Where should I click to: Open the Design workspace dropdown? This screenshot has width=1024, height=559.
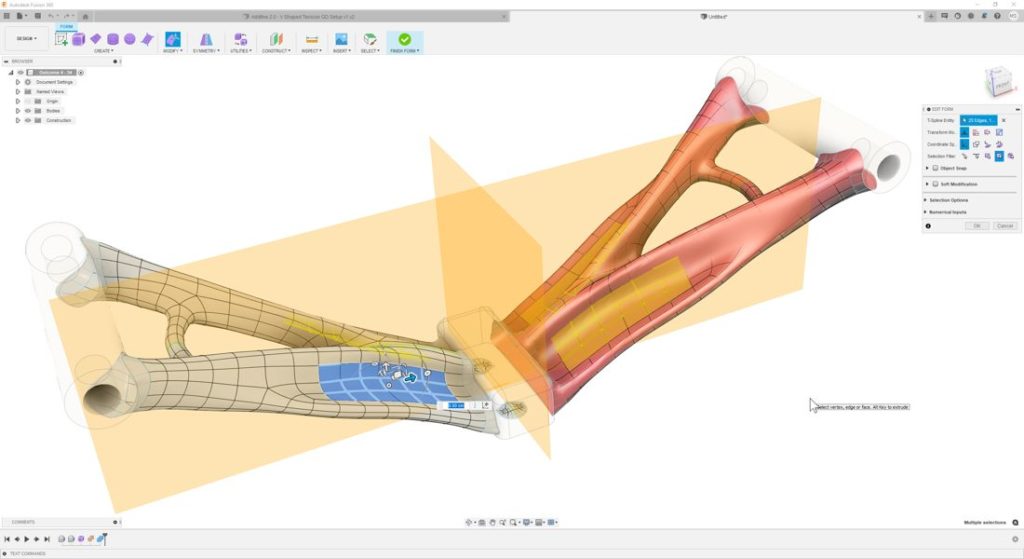(27, 39)
